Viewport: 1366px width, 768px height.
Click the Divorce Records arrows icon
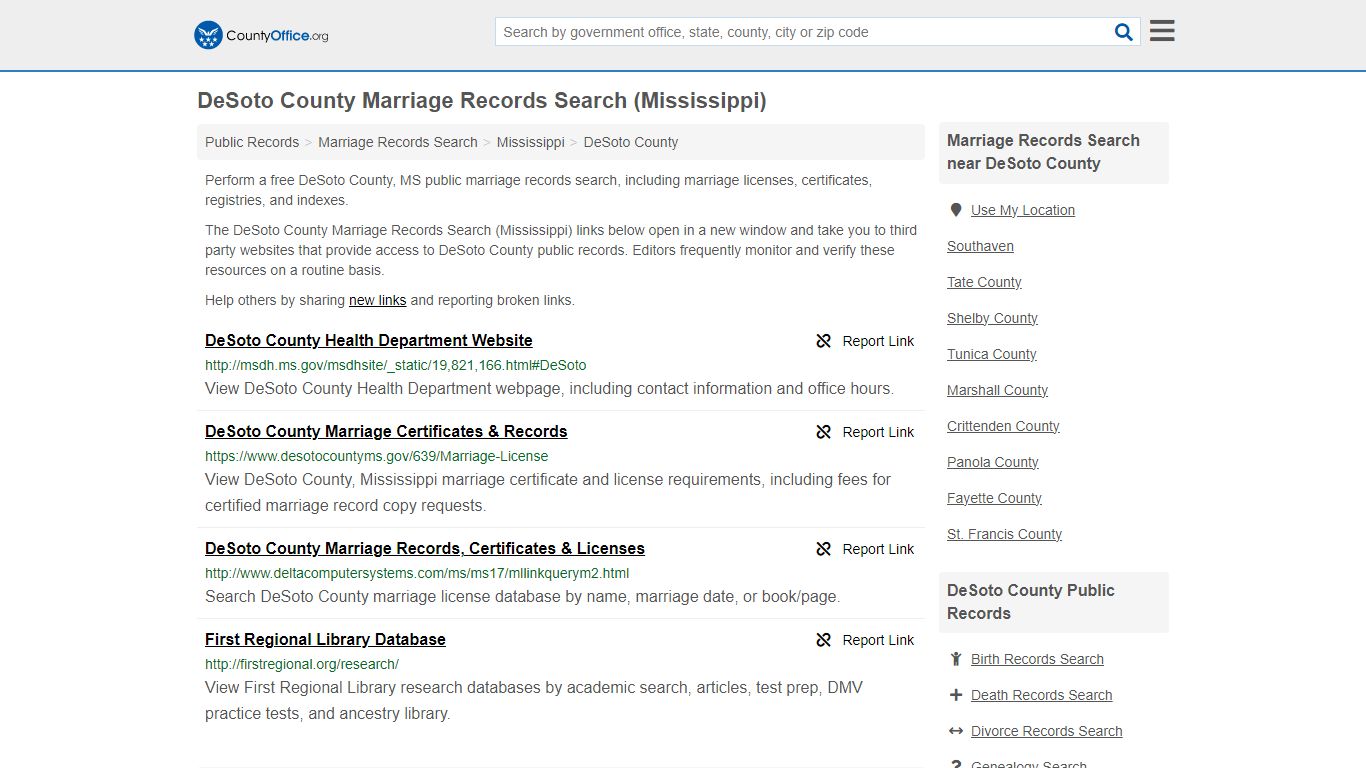(956, 731)
